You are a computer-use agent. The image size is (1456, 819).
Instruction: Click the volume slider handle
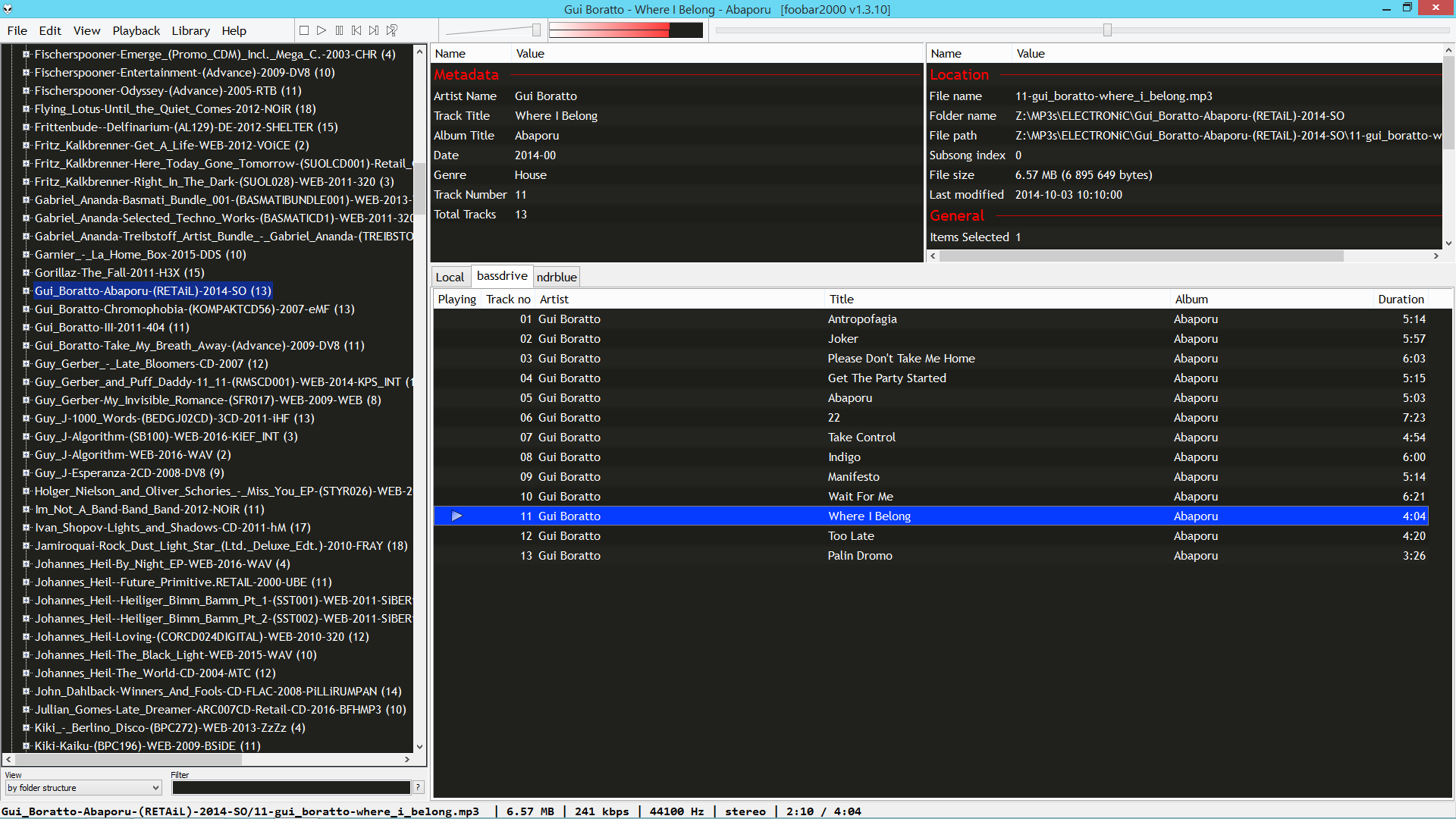point(536,30)
